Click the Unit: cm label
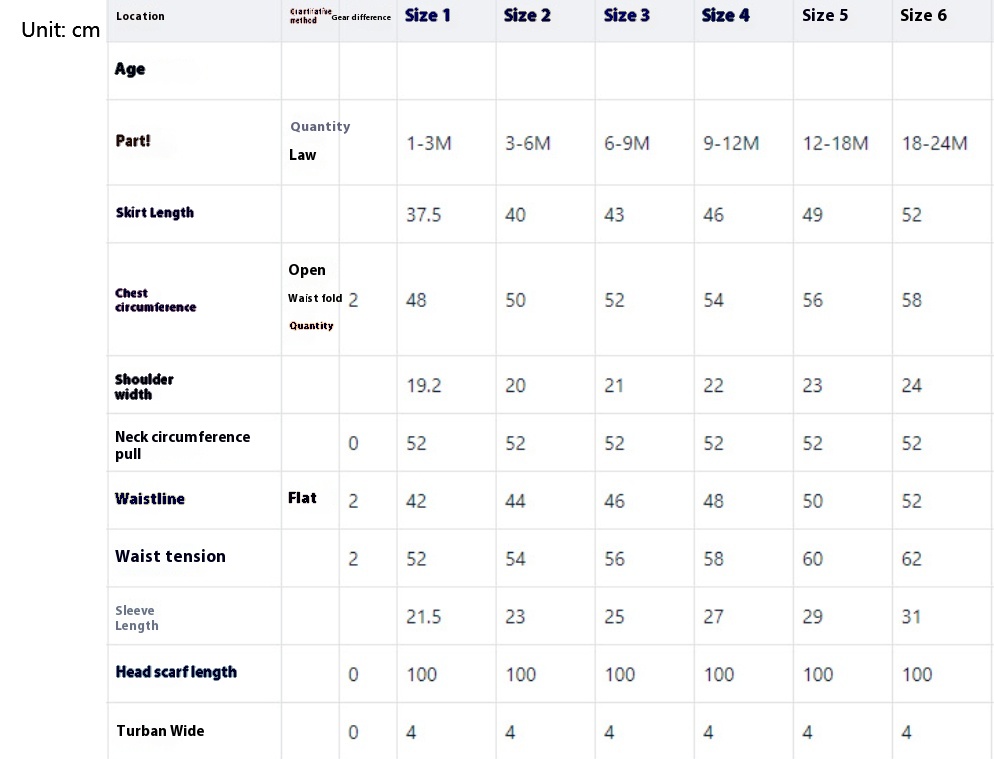 61,30
